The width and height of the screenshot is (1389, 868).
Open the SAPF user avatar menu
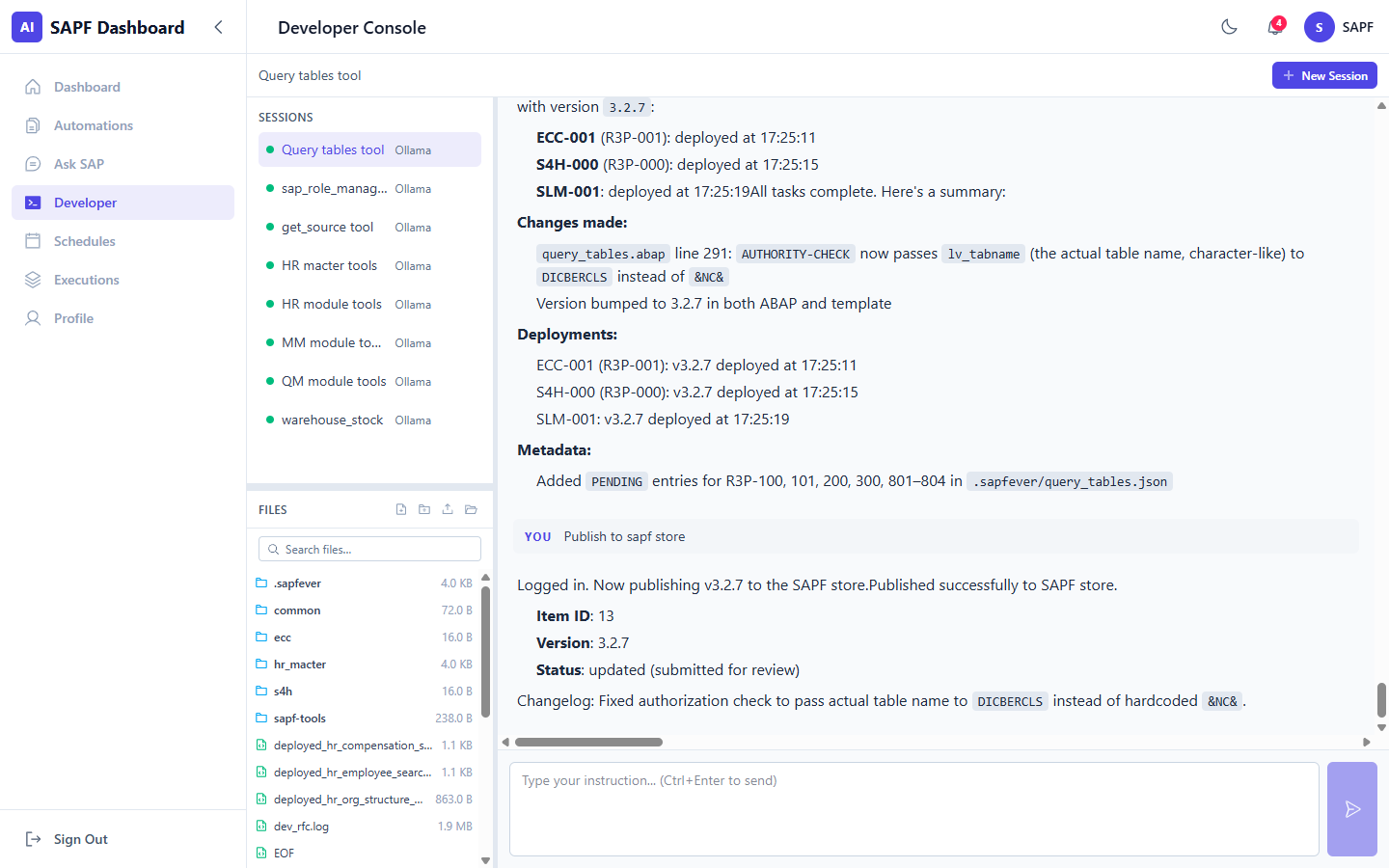tap(1320, 27)
